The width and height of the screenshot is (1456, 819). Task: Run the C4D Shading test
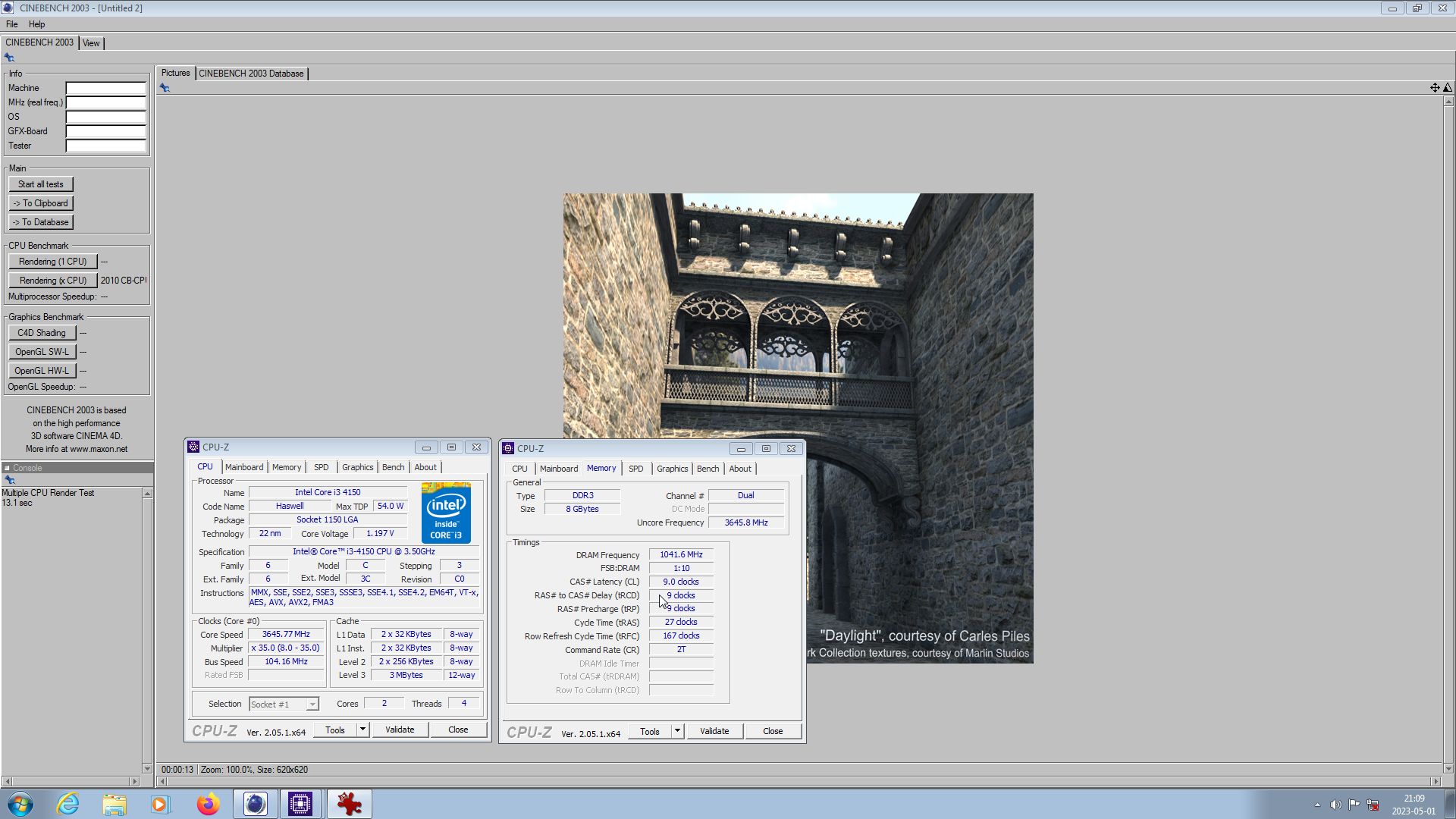pos(42,333)
